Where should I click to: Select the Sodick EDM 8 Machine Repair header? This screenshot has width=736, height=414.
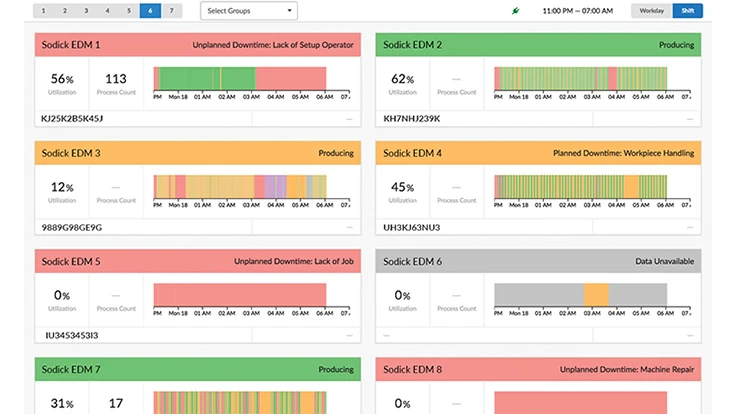538,371
